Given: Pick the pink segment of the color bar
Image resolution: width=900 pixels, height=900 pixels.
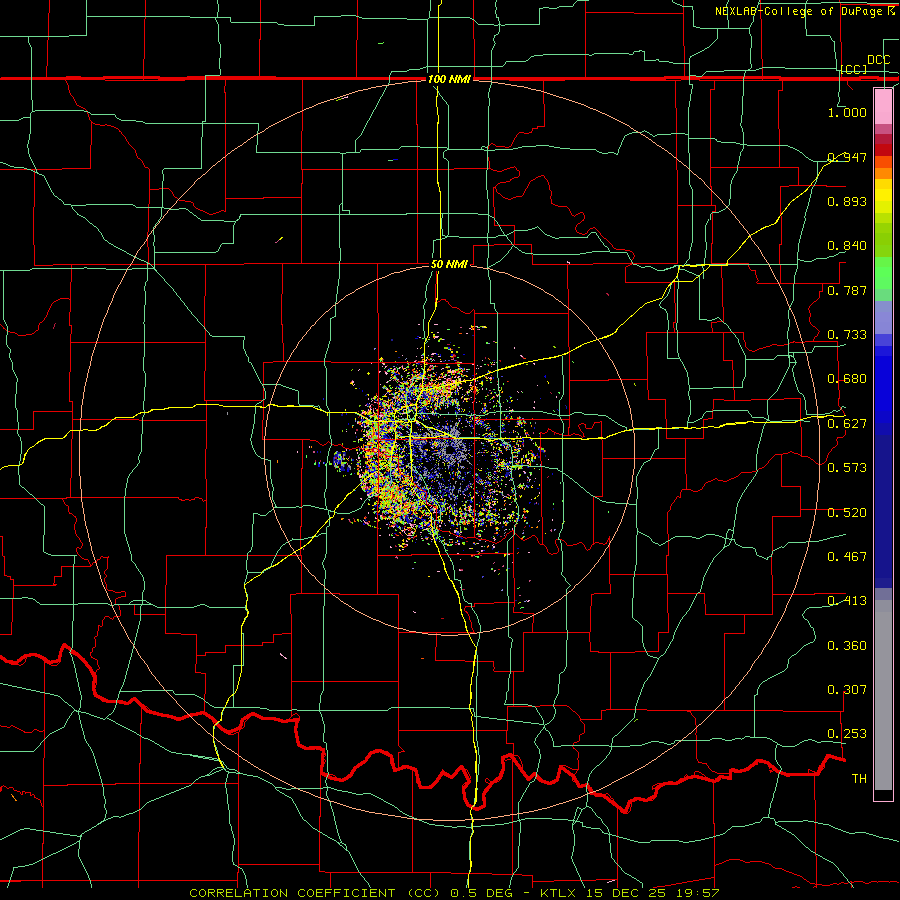Looking at the screenshot, I should coord(883,107).
